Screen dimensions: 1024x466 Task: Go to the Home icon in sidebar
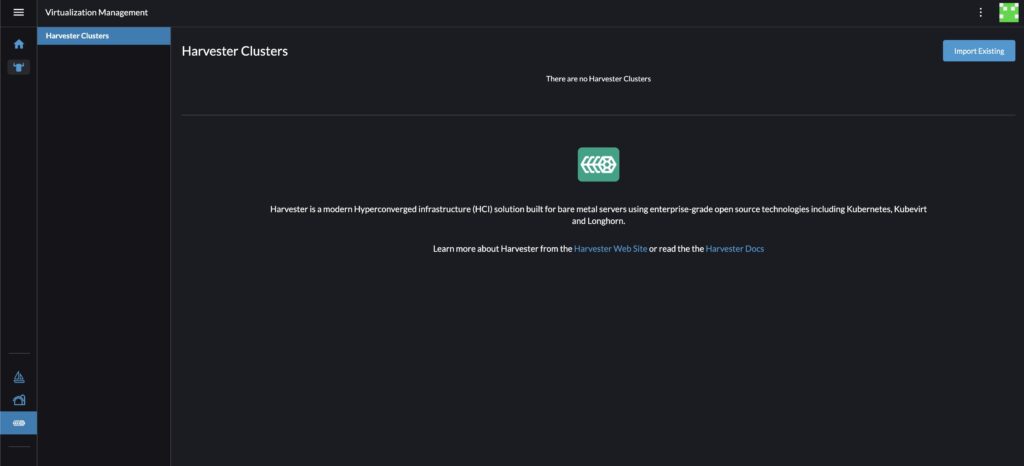point(18,44)
